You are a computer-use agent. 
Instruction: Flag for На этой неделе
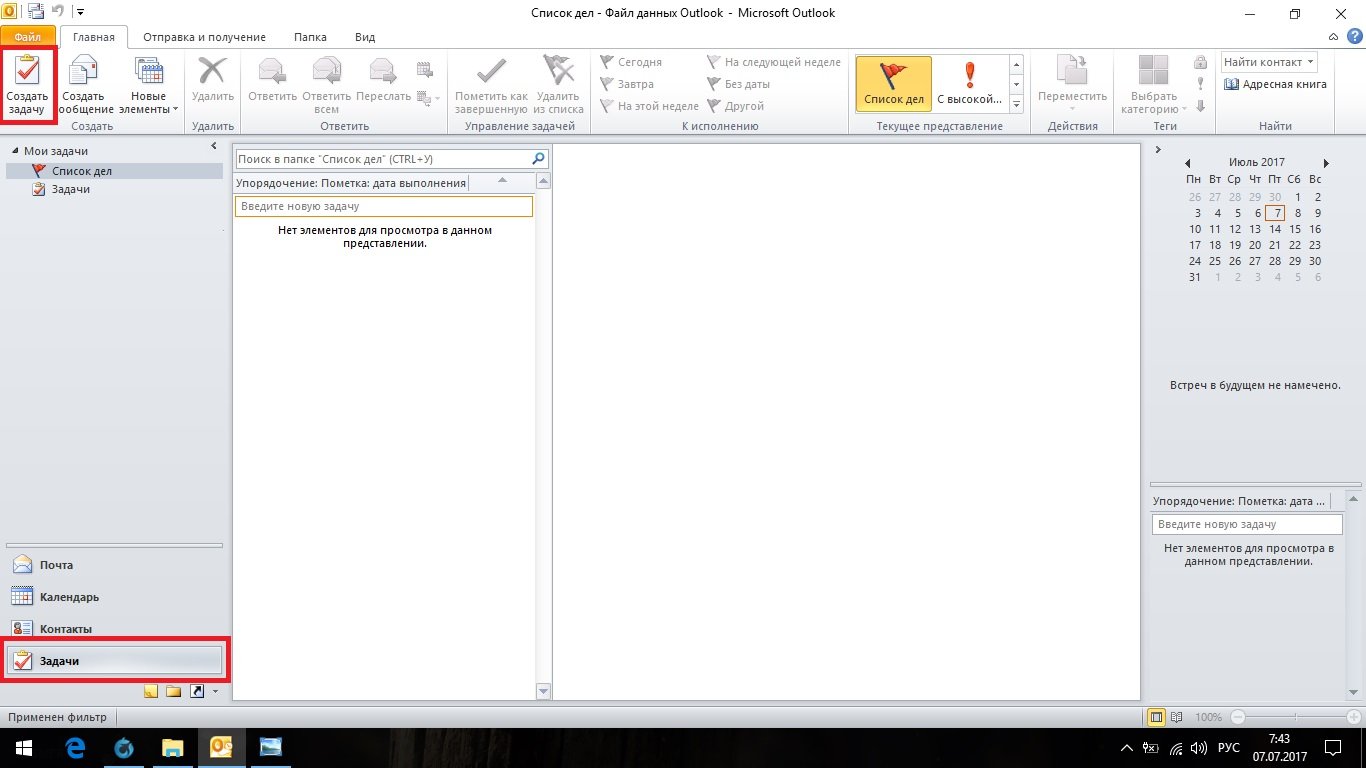click(649, 106)
